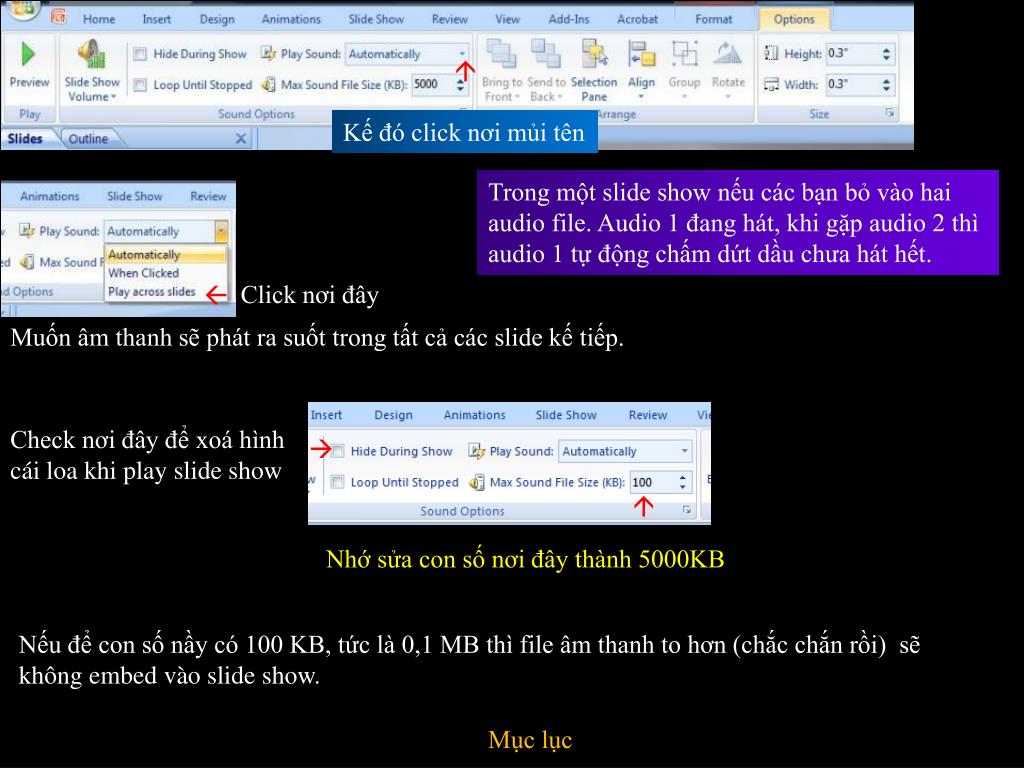
Task: Switch to the Options tab
Action: coord(794,19)
